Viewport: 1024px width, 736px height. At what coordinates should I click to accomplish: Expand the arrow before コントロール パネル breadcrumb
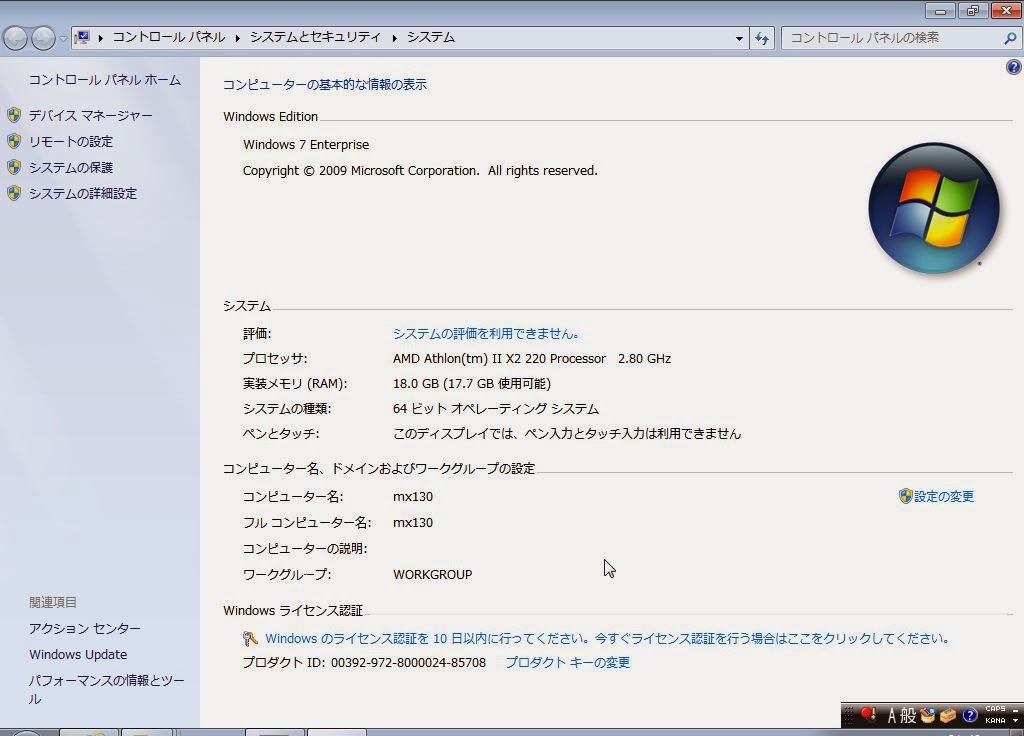[101, 38]
